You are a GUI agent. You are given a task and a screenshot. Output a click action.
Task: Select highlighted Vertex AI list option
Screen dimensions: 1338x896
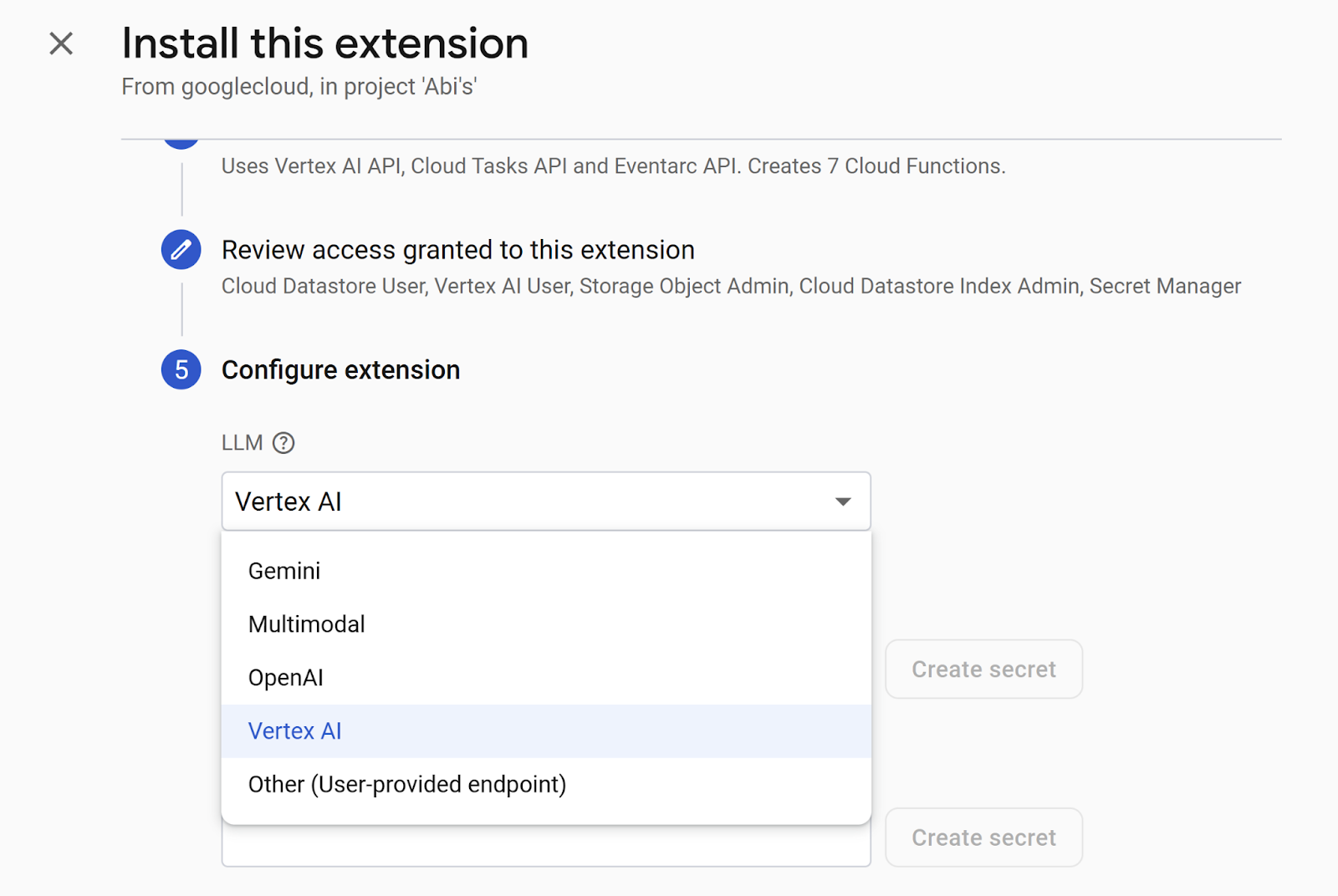coord(294,731)
